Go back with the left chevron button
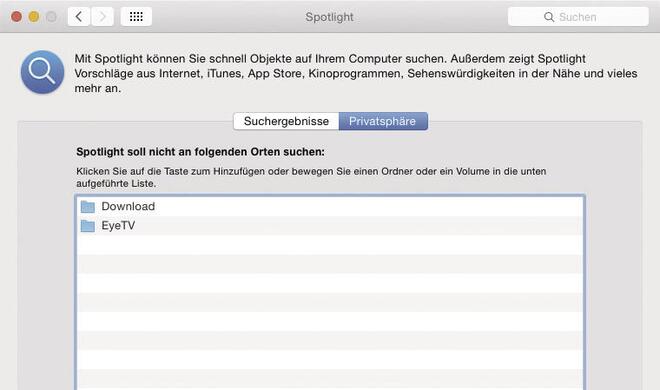 [79, 17]
